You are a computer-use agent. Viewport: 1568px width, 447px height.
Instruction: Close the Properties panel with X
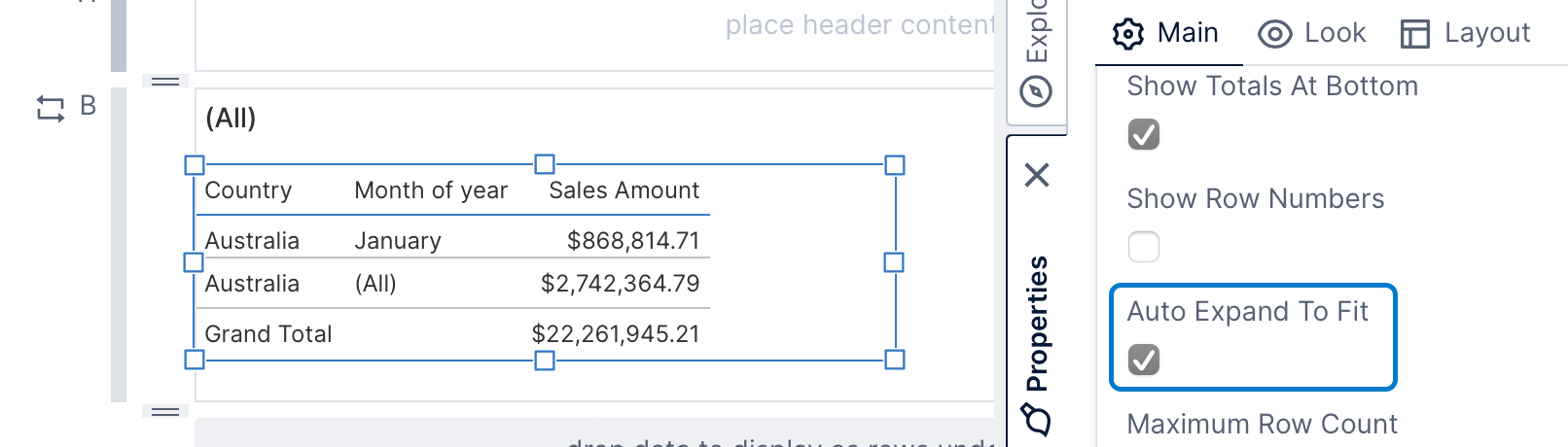point(1037,175)
